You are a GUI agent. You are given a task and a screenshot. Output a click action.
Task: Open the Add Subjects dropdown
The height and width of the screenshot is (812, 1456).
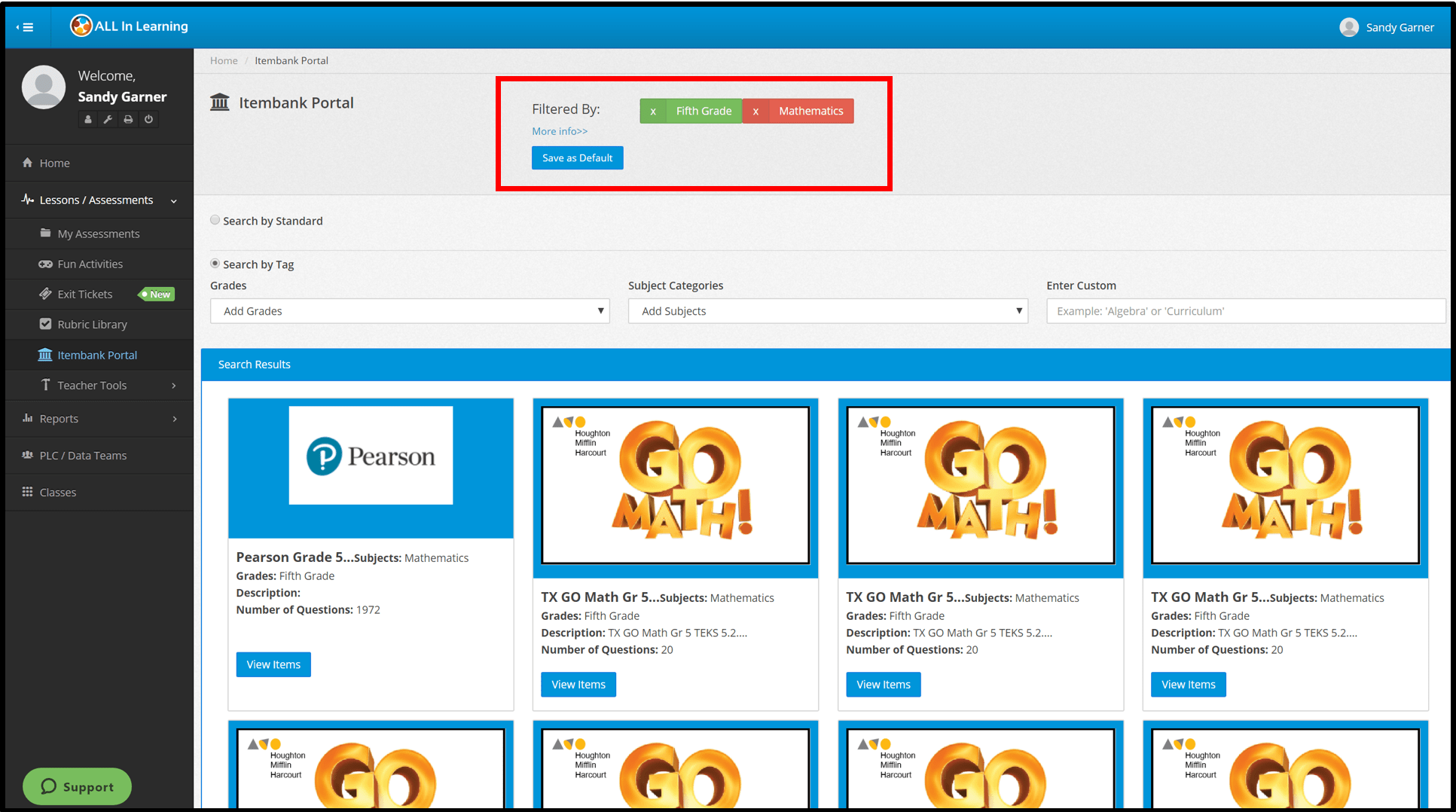click(827, 310)
